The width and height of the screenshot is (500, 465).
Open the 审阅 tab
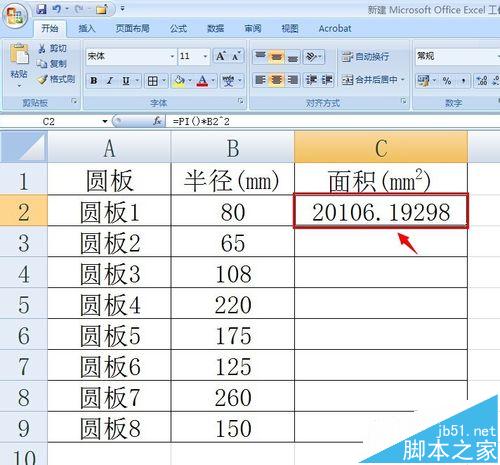click(253, 29)
